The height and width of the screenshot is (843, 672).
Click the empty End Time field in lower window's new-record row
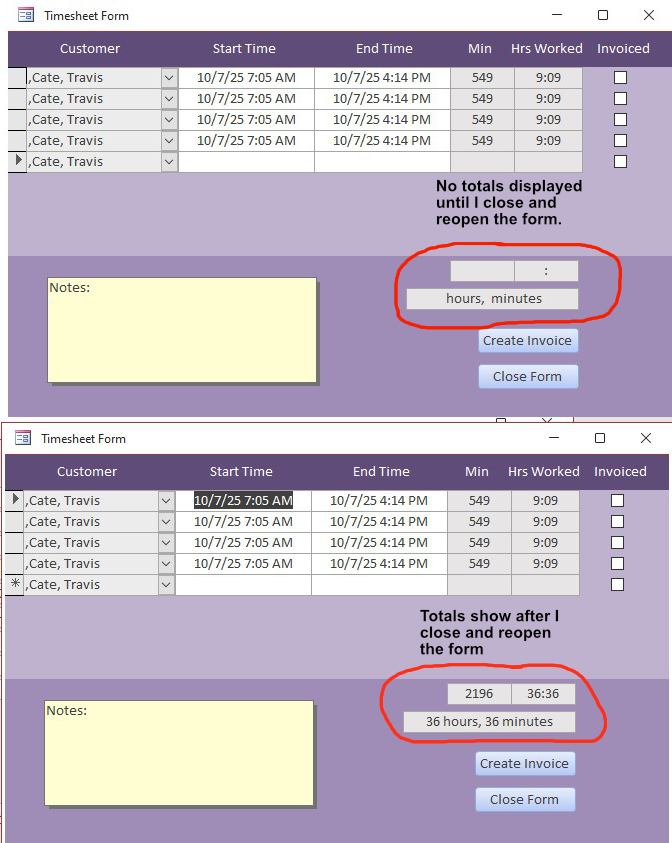379,584
